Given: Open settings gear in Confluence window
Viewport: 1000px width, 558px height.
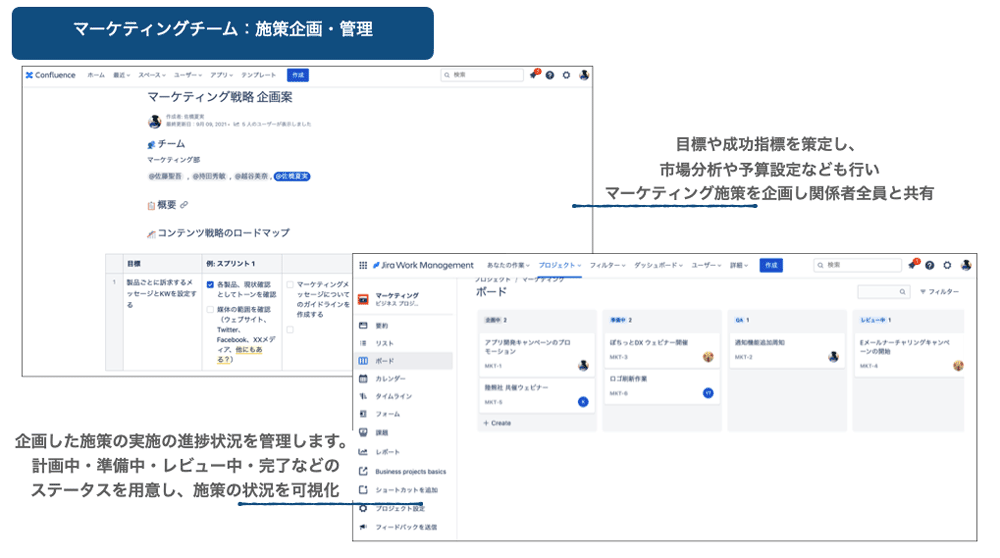Looking at the screenshot, I should [566, 75].
